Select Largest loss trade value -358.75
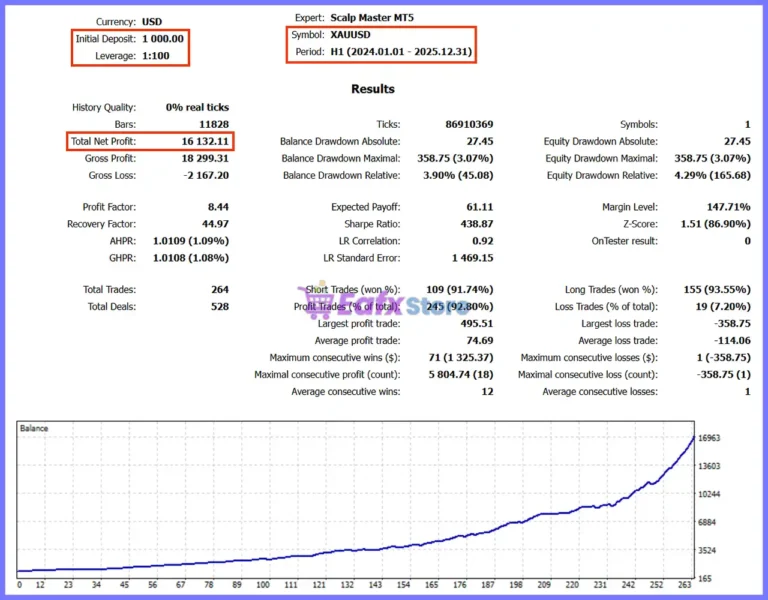This screenshot has width=768, height=600. (x=733, y=324)
